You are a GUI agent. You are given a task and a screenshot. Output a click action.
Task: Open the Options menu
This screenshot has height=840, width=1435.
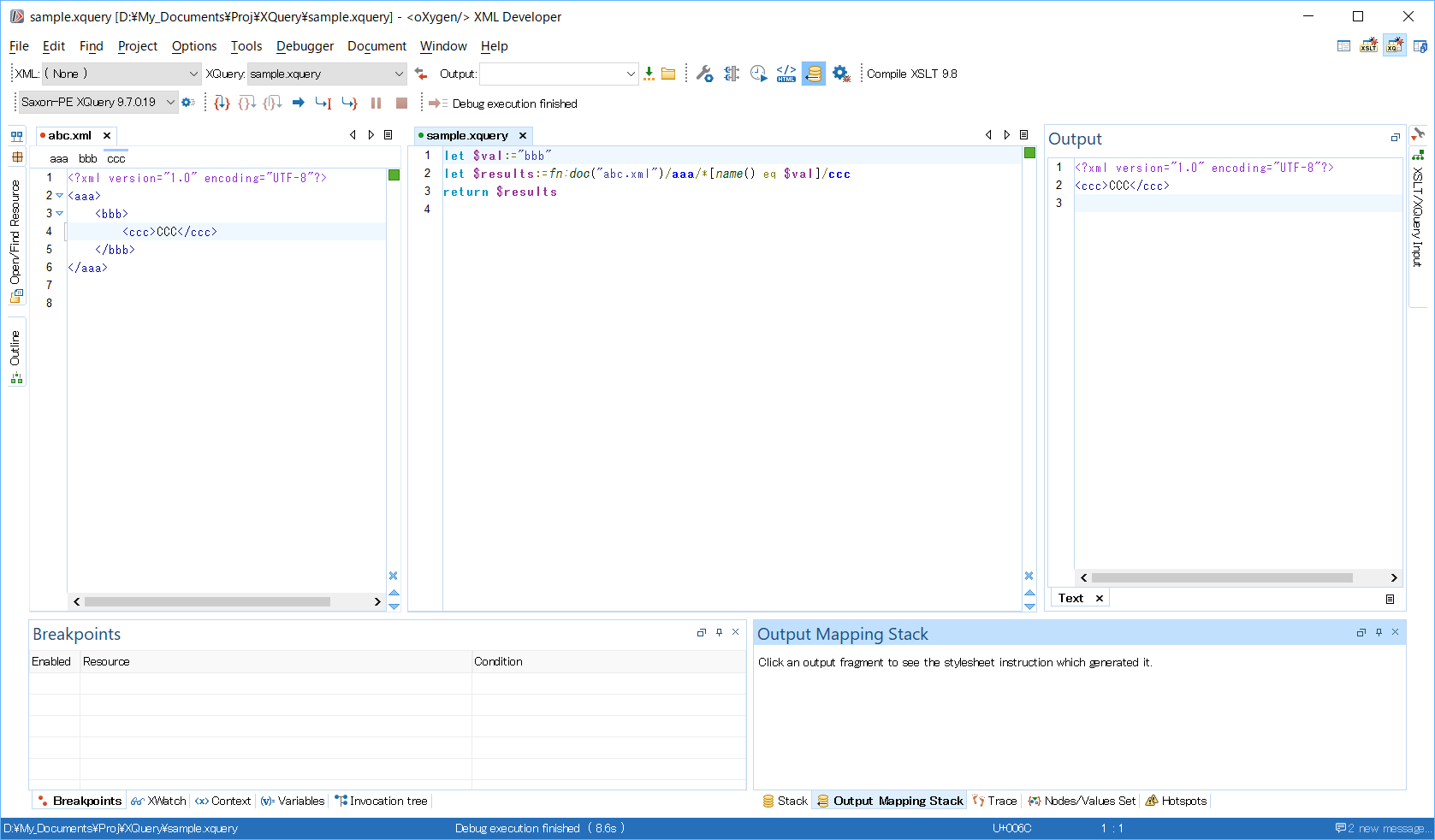pos(194,46)
